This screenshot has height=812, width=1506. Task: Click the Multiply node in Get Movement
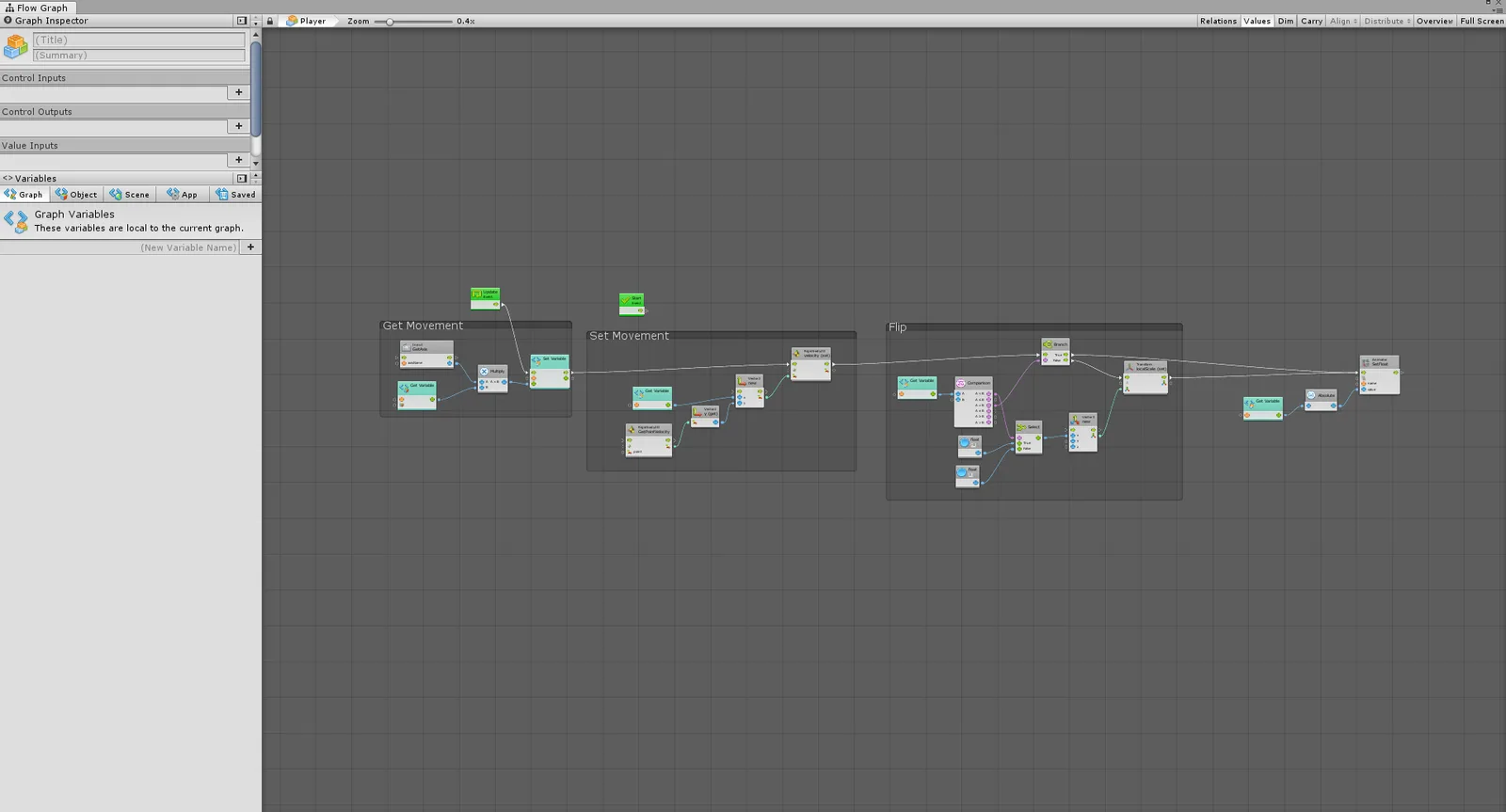pos(492,378)
